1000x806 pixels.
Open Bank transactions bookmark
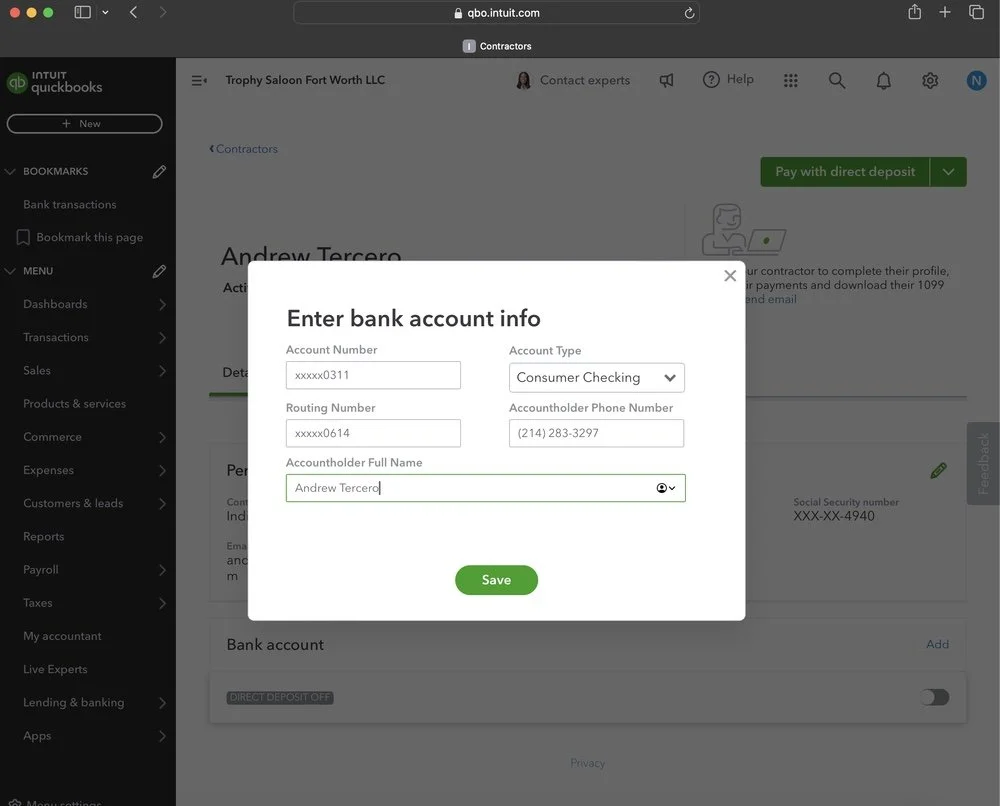coord(70,205)
